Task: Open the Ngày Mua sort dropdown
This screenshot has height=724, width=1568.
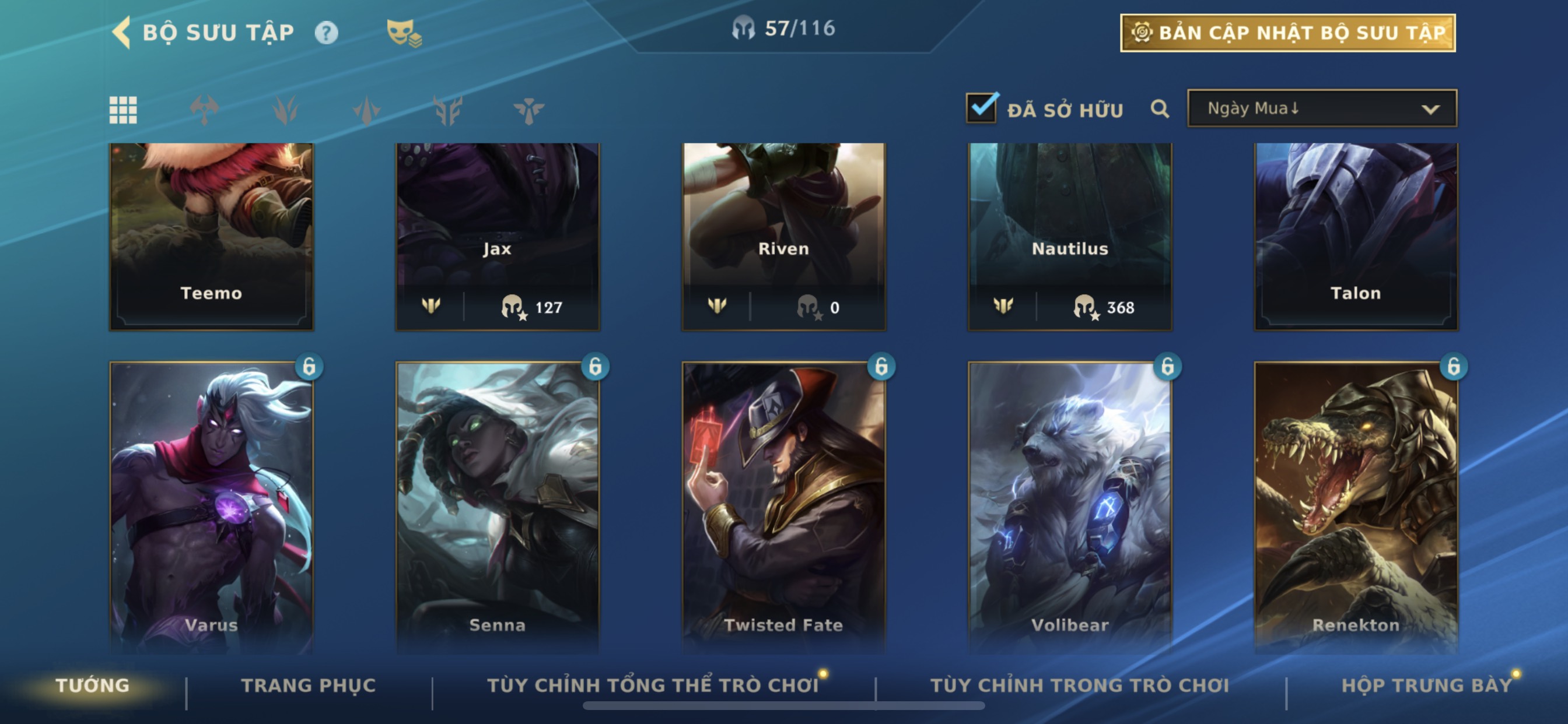Action: (1322, 108)
